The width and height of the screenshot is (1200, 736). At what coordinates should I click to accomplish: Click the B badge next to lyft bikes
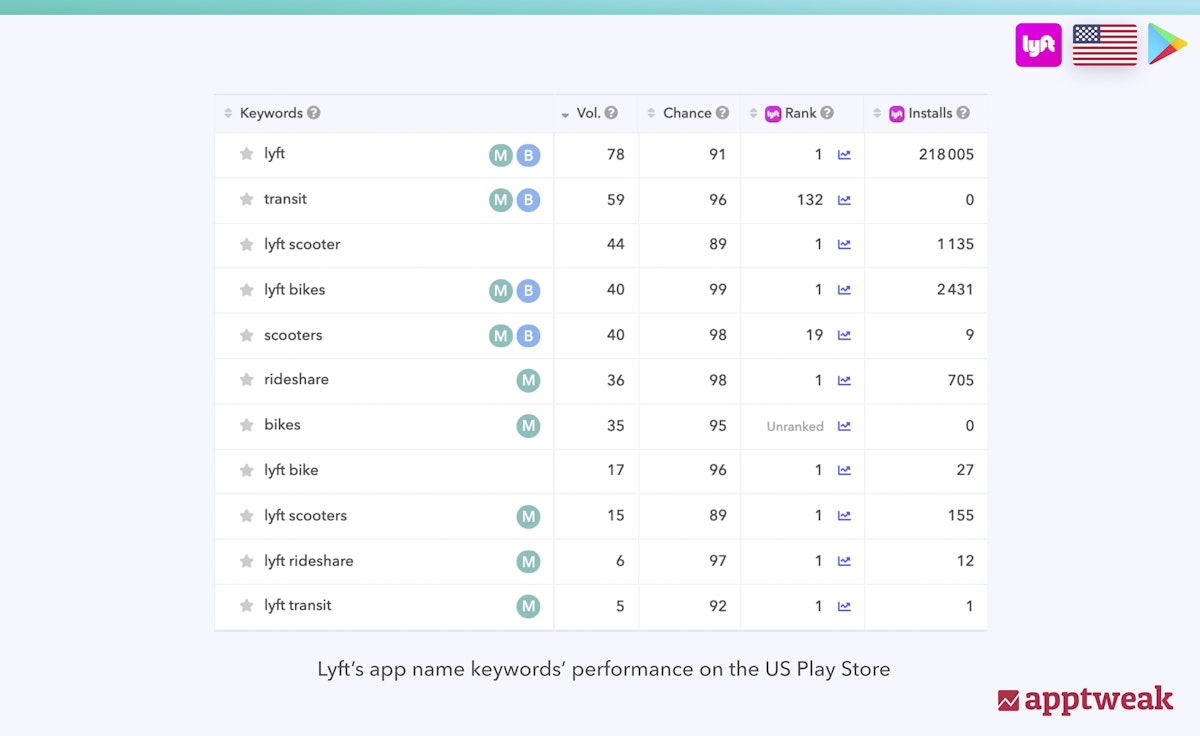coord(530,290)
